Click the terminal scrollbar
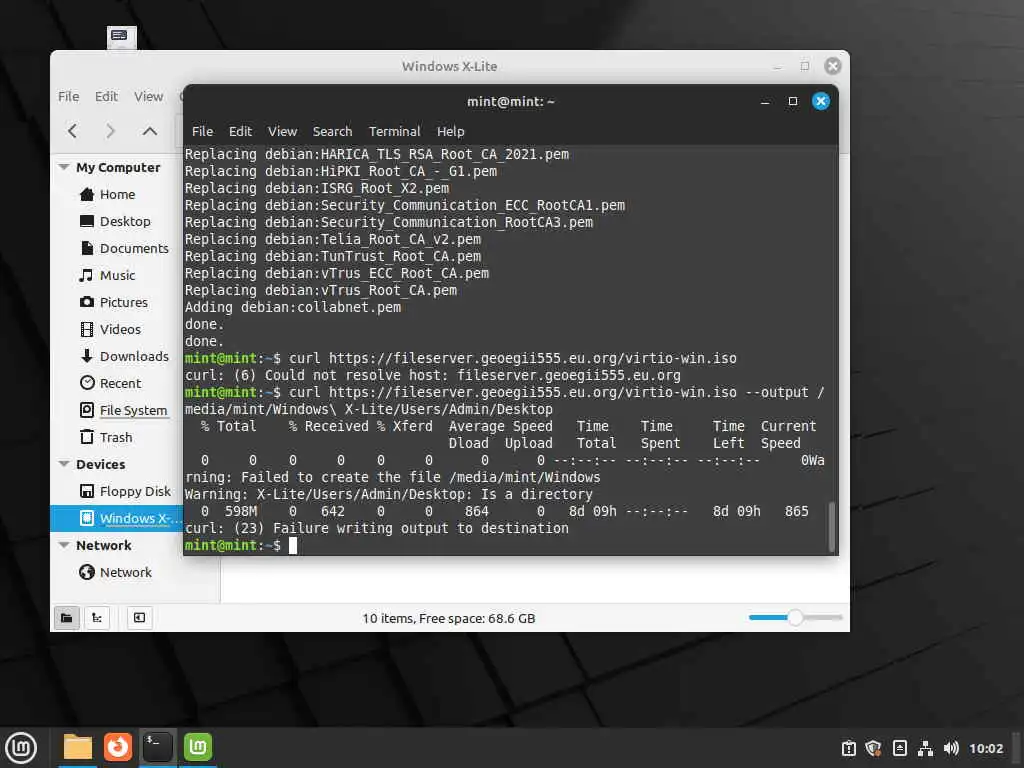1024x768 pixels. 831,527
